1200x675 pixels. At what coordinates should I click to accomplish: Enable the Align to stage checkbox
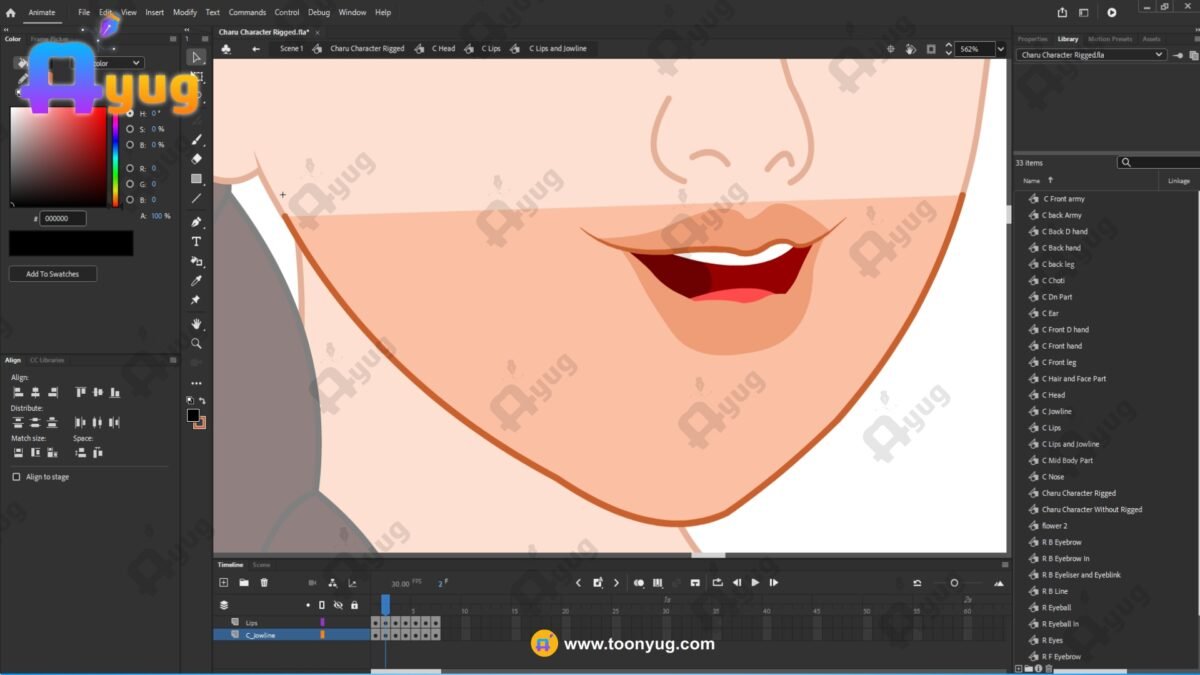point(16,477)
